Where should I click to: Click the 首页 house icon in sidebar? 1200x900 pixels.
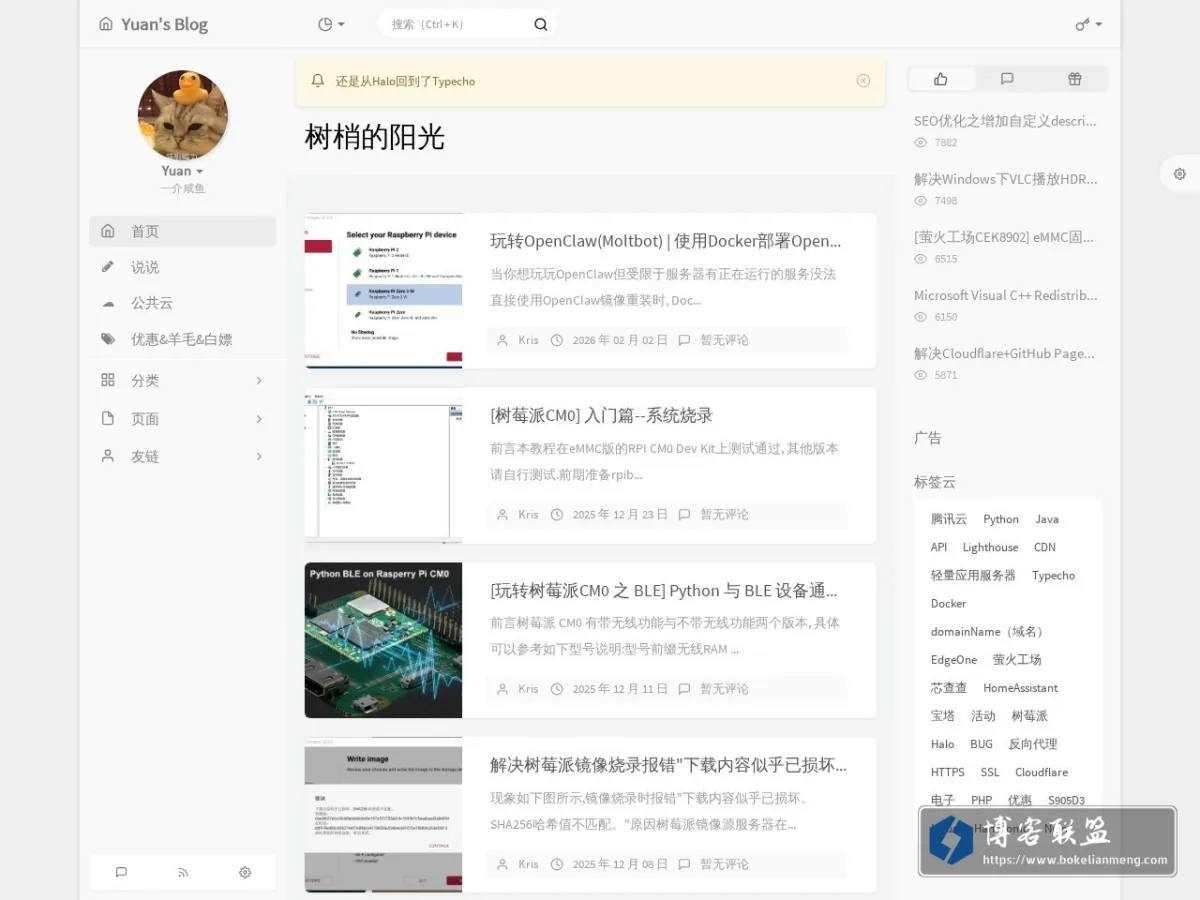[x=108, y=231]
